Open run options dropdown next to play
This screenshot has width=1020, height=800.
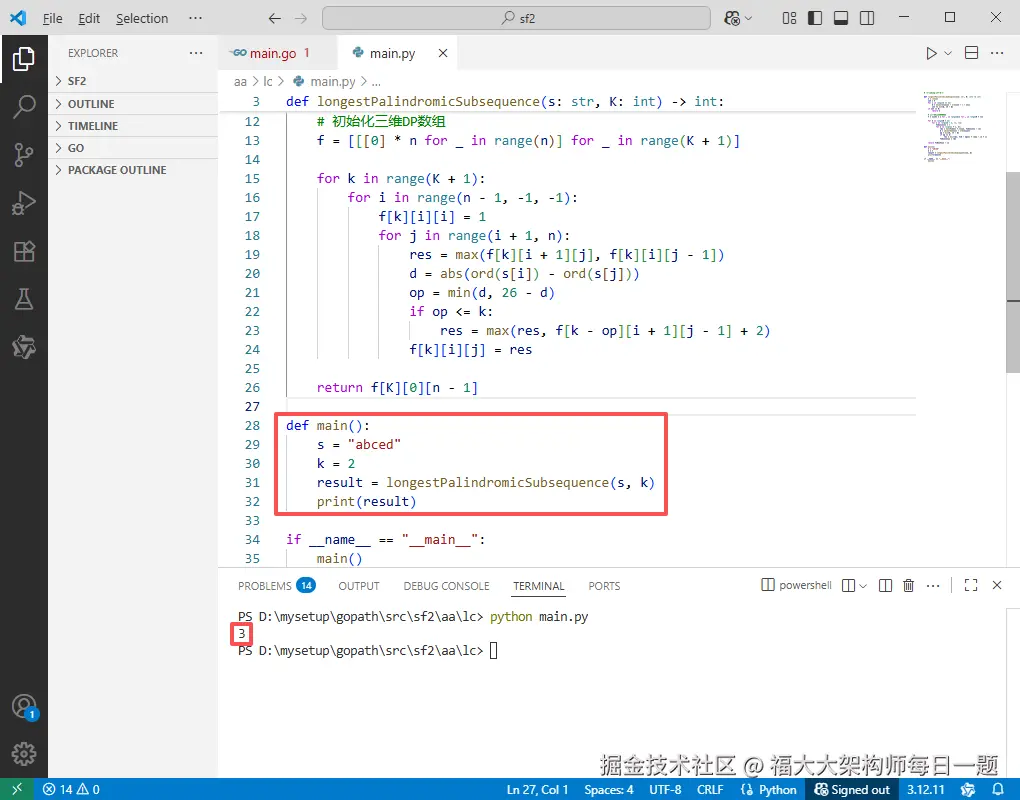tap(948, 53)
